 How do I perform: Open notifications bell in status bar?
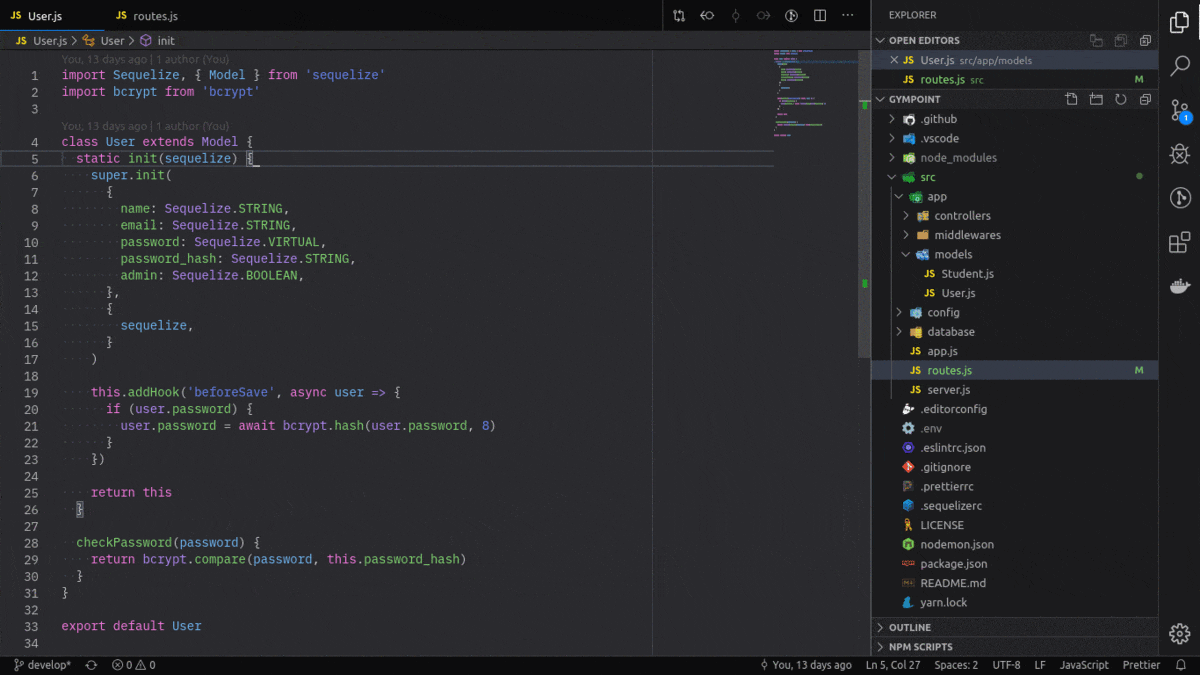tap(1181, 665)
